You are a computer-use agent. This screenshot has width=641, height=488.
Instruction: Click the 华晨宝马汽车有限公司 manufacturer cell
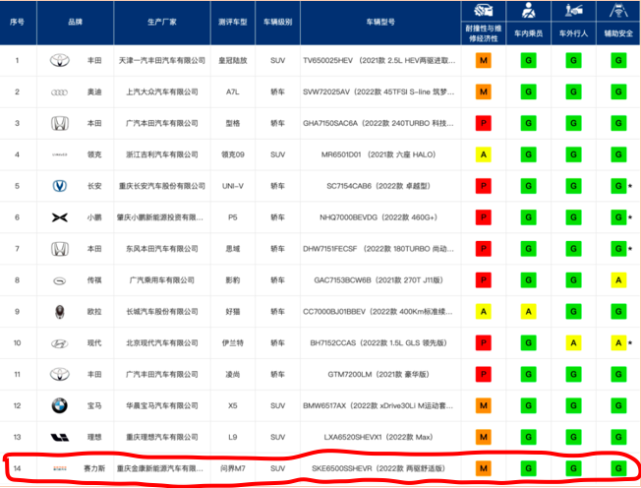162,406
